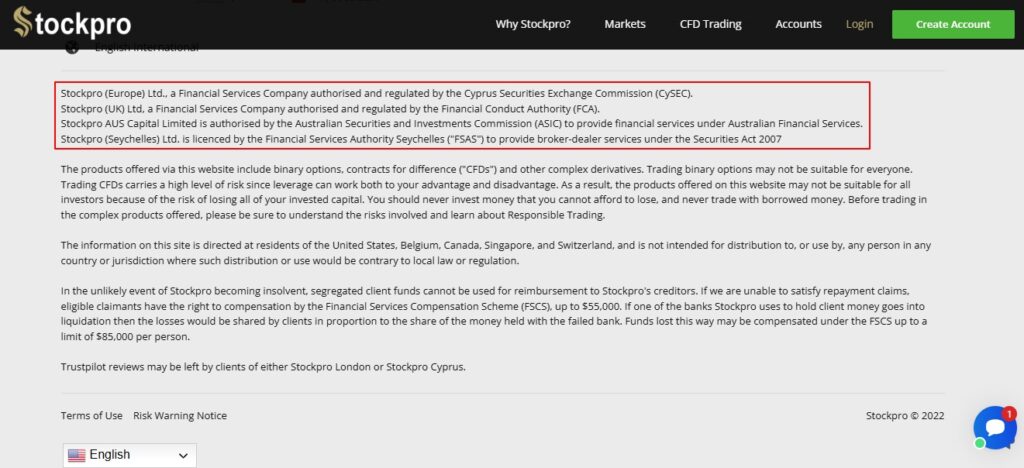Image resolution: width=1024 pixels, height=468 pixels.
Task: Open the live chat bubble icon
Action: coord(994,428)
